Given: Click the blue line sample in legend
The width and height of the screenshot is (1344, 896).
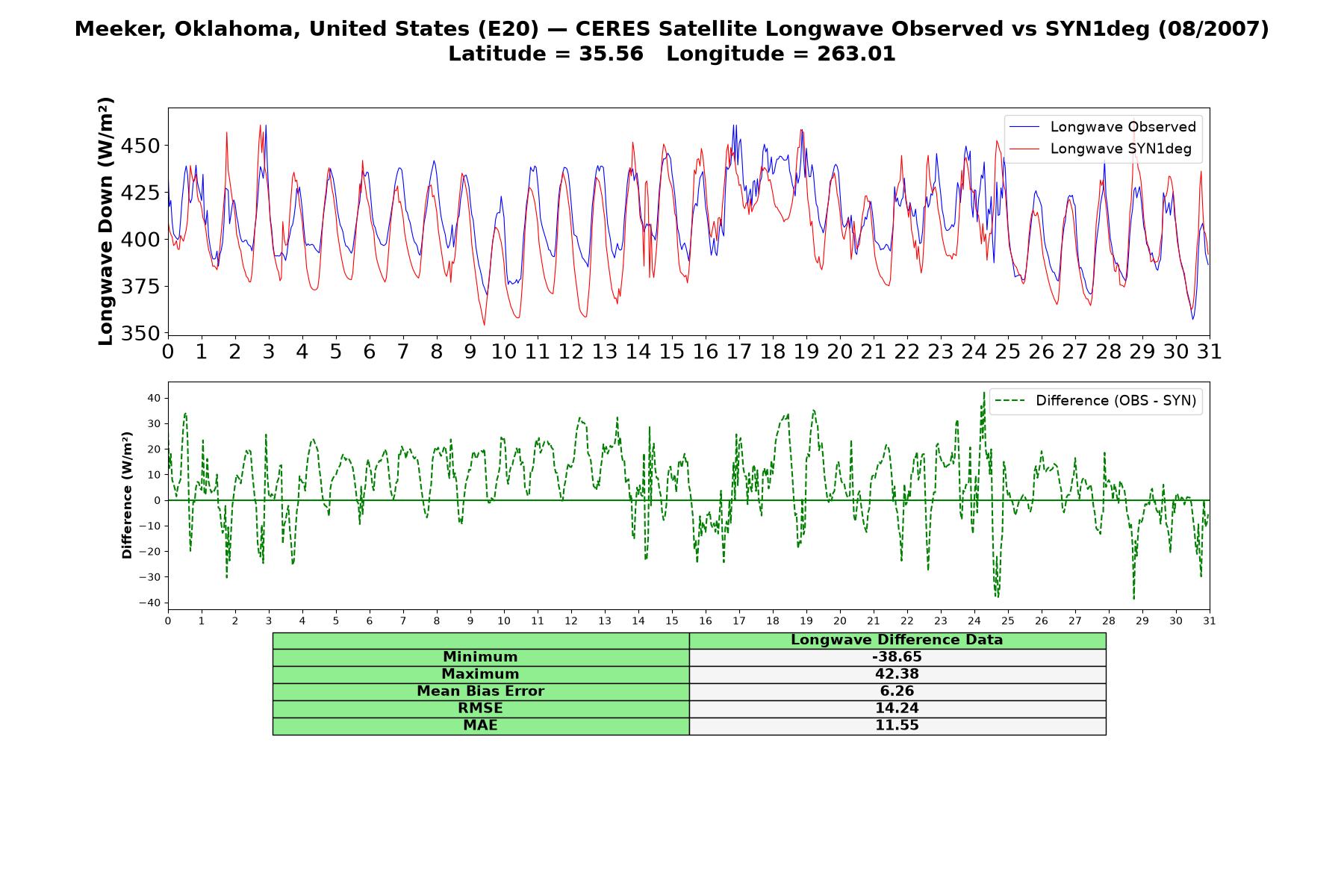Looking at the screenshot, I should (x=1024, y=127).
